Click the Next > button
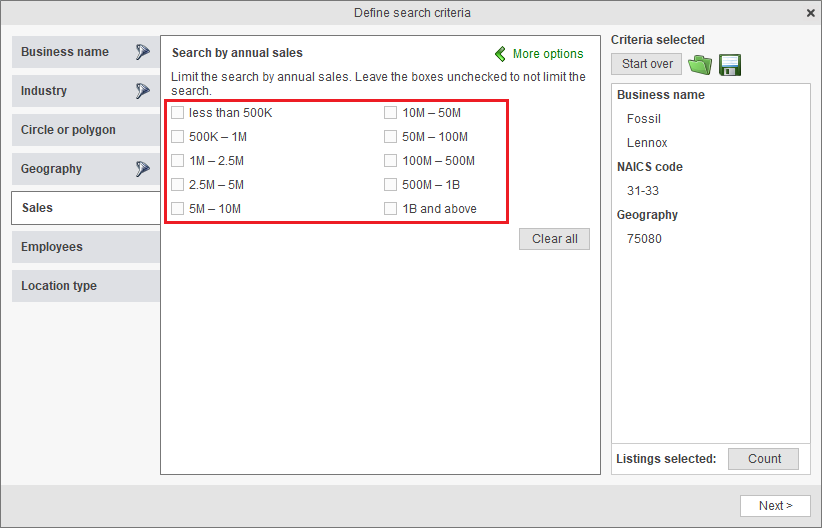The width and height of the screenshot is (822, 528). click(x=775, y=506)
